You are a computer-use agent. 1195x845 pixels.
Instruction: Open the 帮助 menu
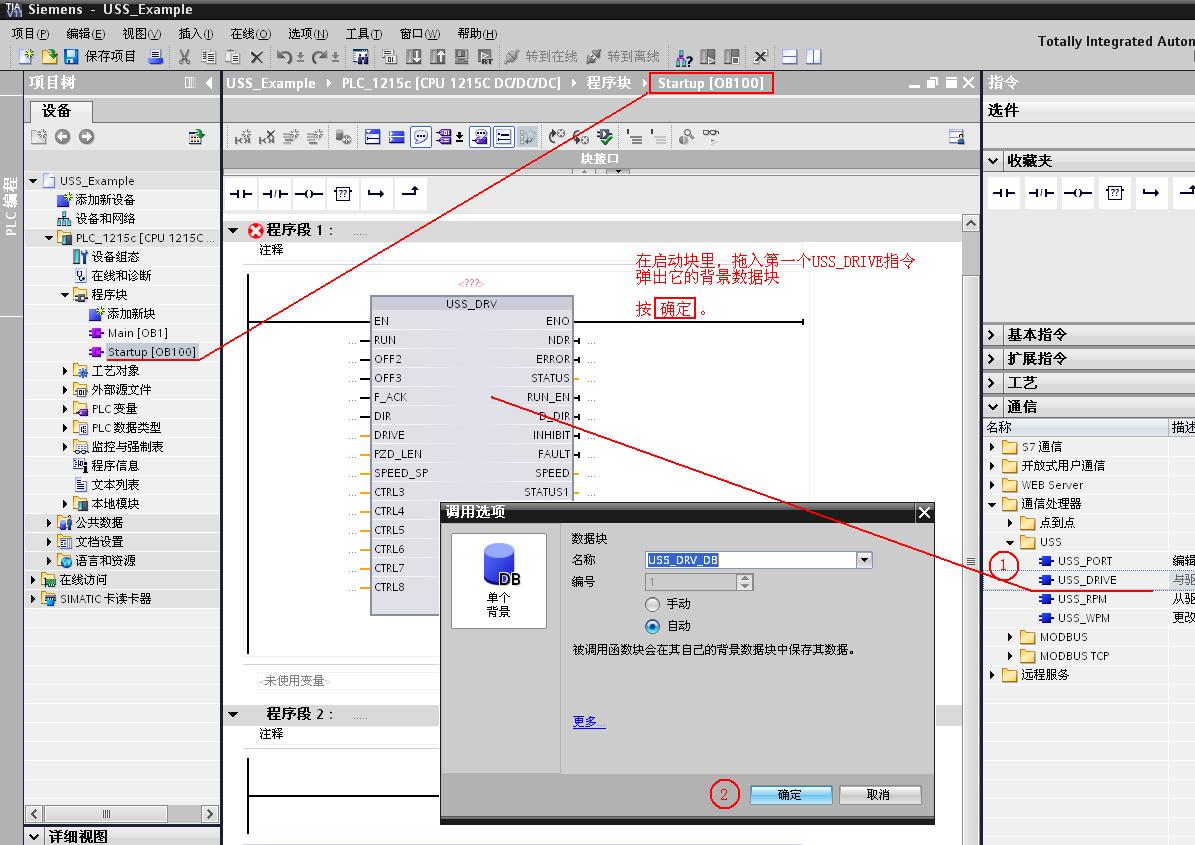point(477,34)
